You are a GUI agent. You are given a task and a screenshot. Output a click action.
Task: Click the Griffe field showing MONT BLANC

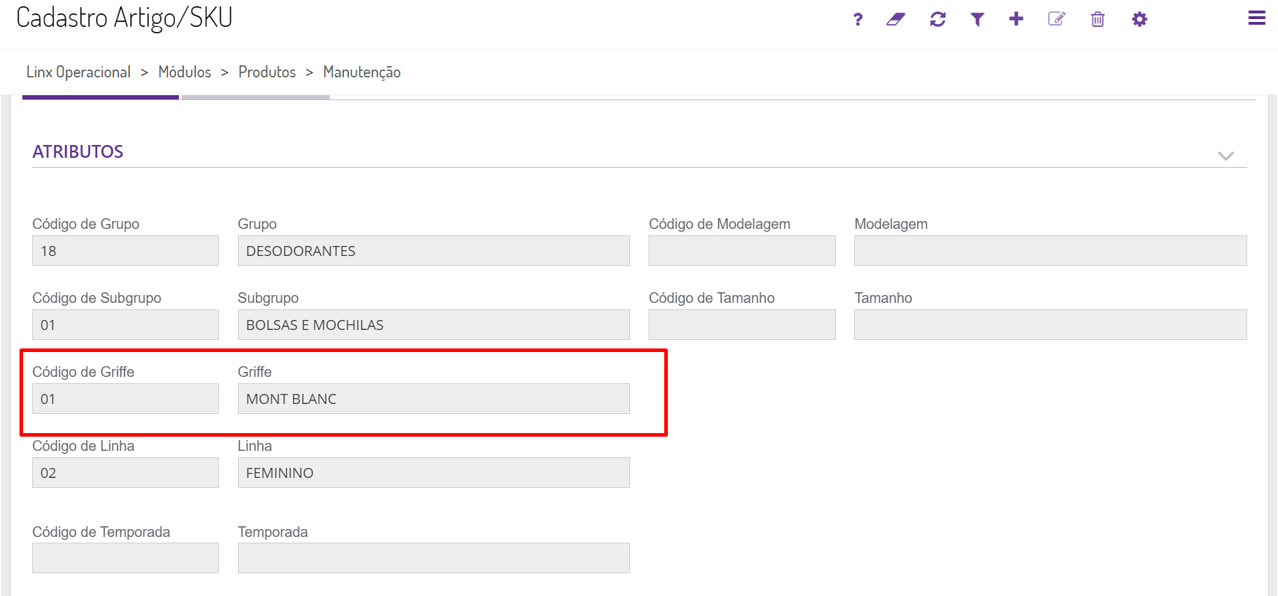pyautogui.click(x=433, y=399)
